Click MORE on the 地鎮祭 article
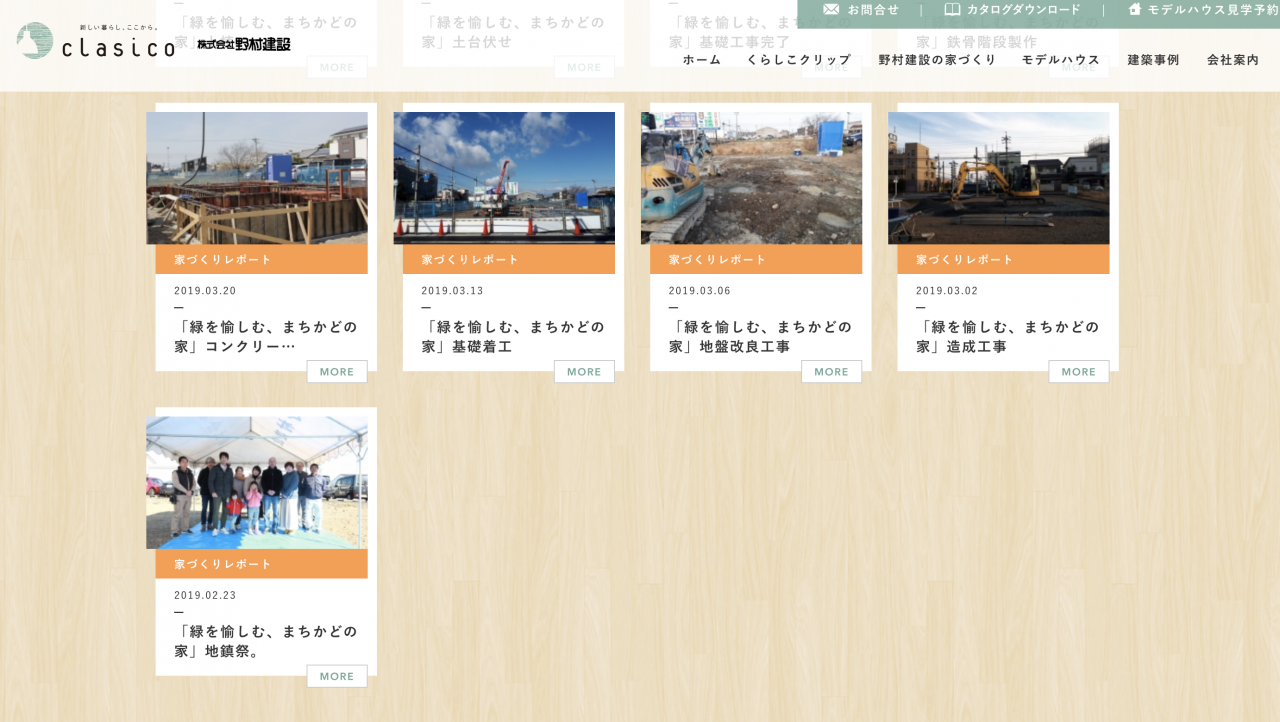The image size is (1280, 722). [x=337, y=677]
